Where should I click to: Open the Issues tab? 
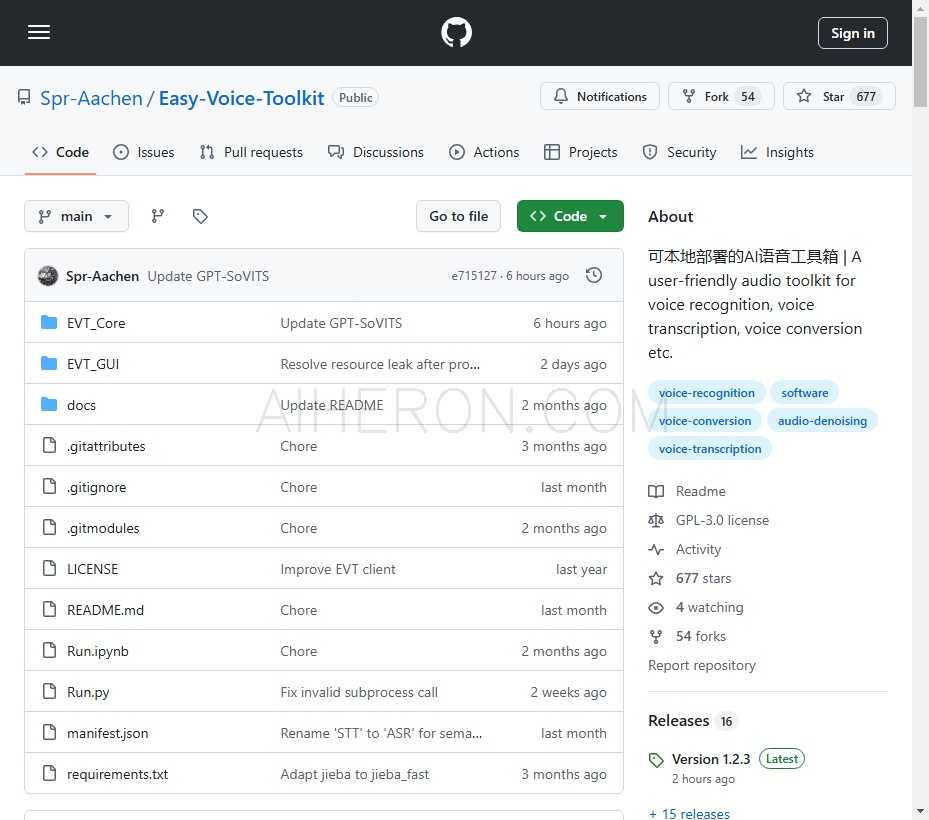tap(144, 152)
